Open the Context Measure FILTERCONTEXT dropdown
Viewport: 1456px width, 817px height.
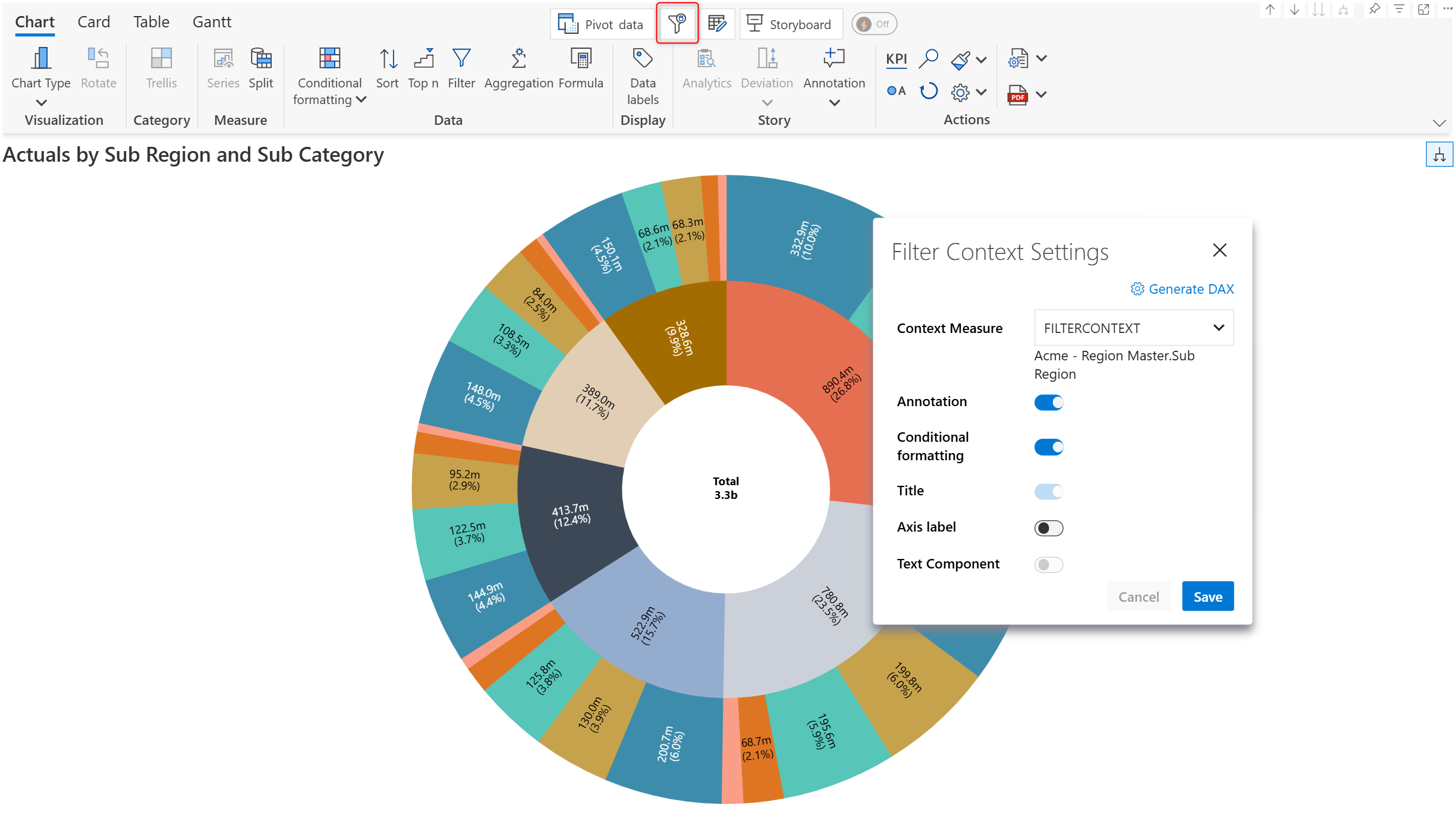1133,328
